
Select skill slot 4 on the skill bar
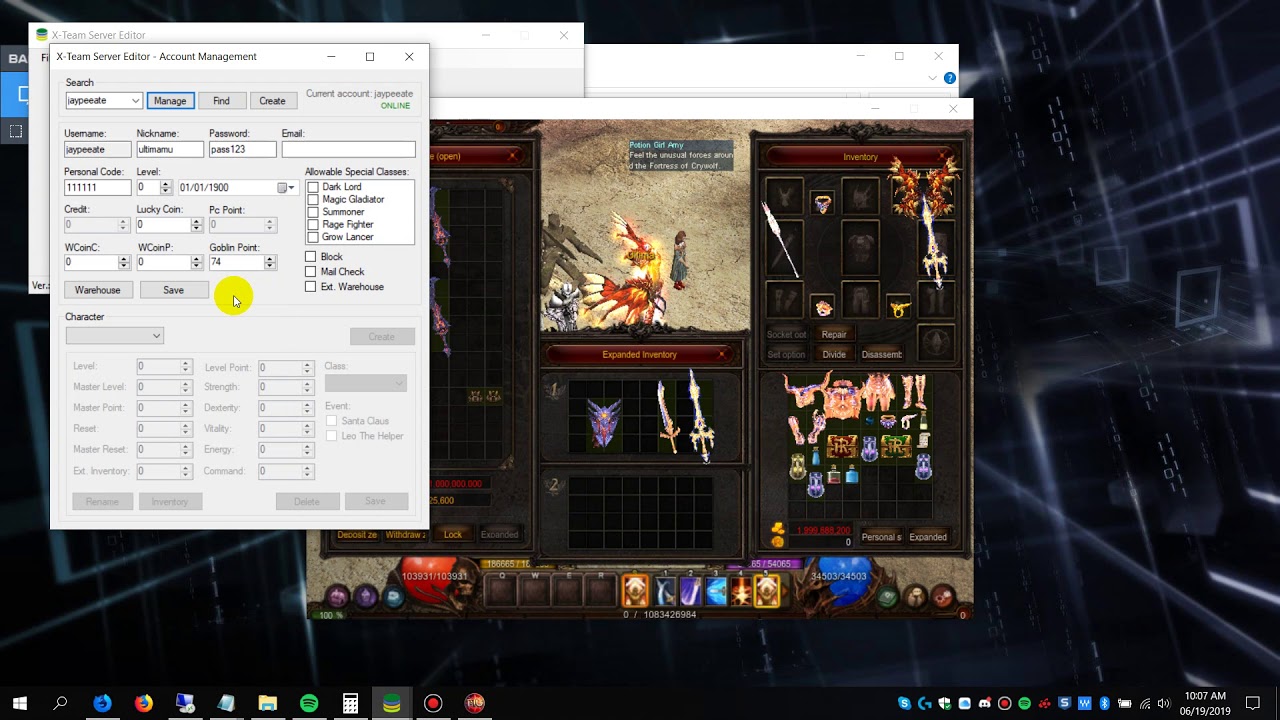[x=741, y=591]
